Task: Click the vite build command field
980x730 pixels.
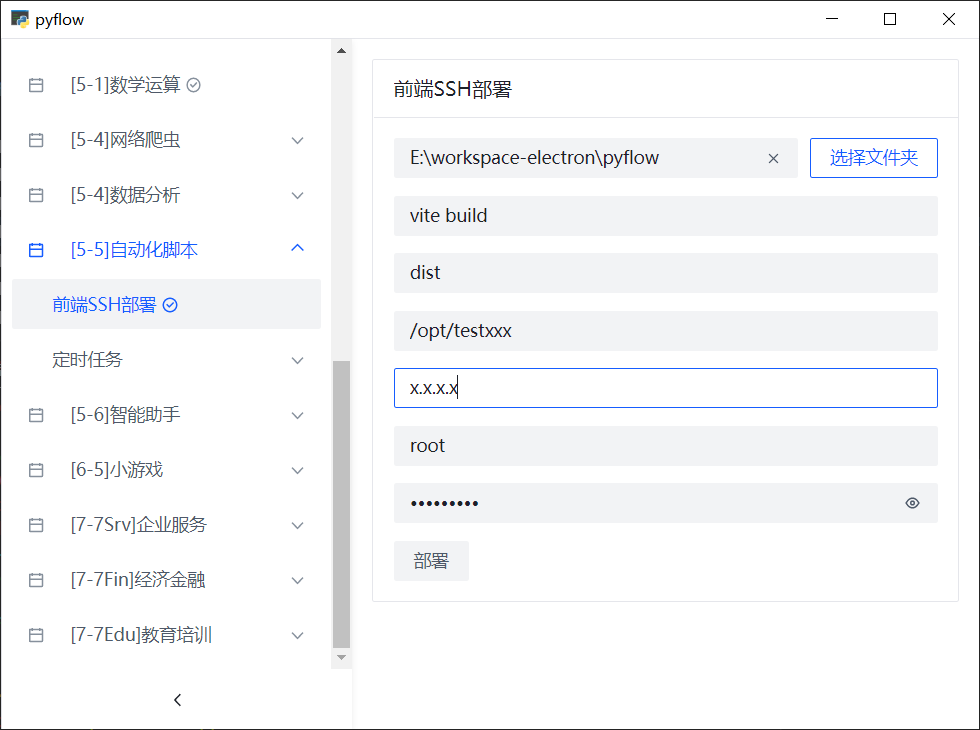Action: (x=665, y=216)
